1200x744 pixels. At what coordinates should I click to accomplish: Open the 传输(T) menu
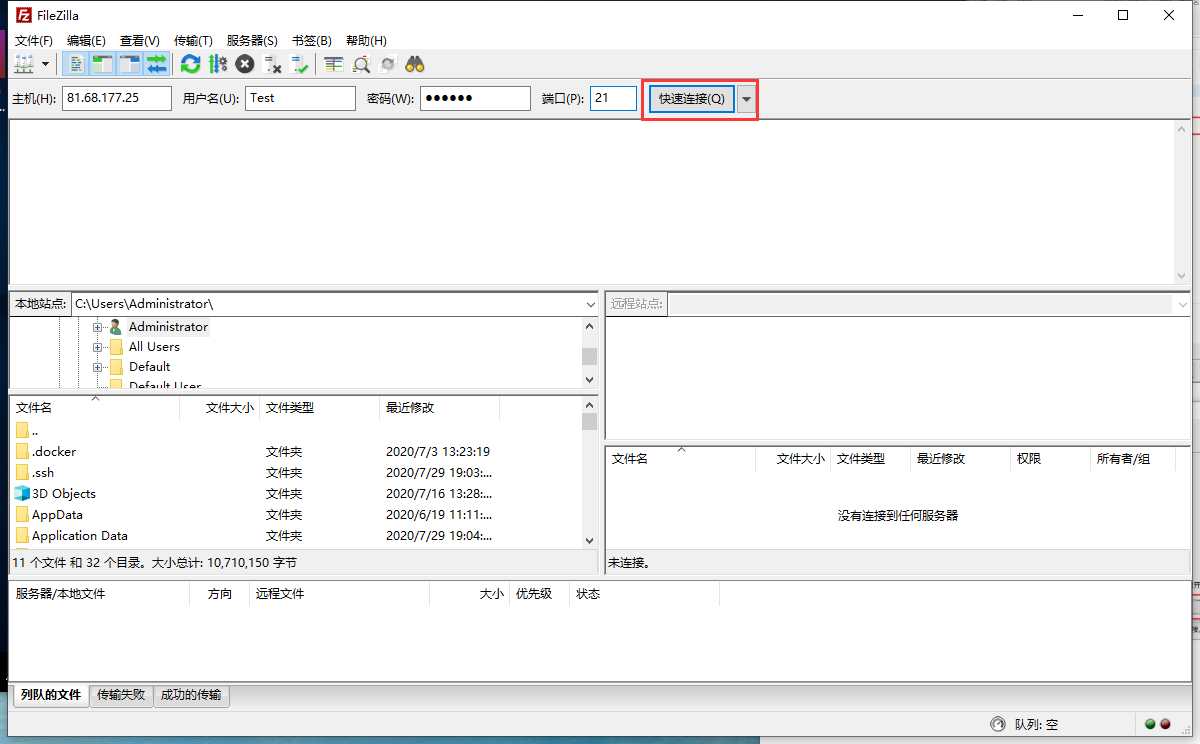click(x=193, y=41)
